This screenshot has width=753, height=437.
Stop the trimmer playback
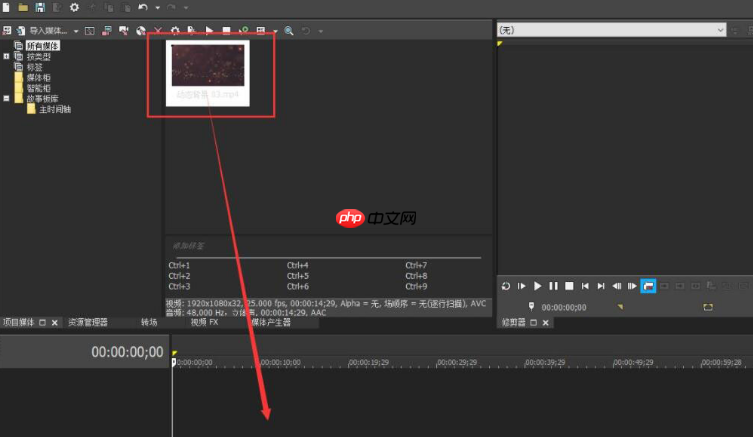pyautogui.click(x=568, y=286)
